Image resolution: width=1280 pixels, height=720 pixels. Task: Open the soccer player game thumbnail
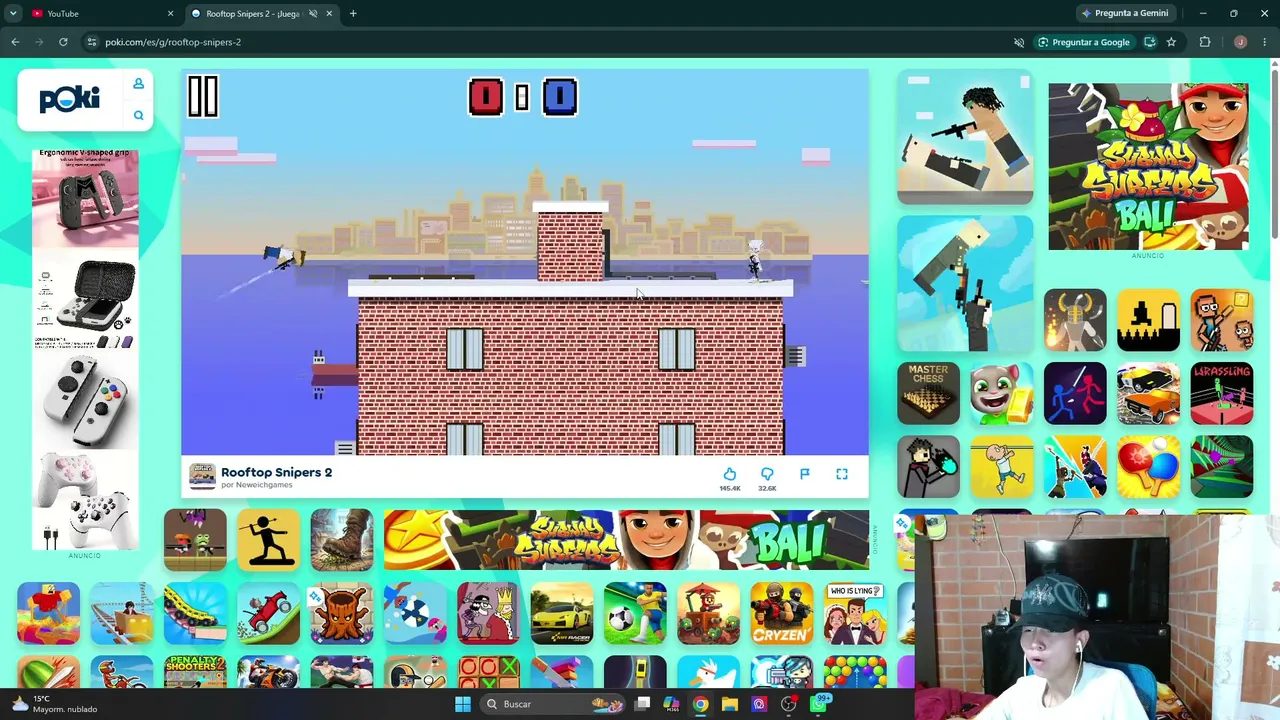(x=635, y=613)
